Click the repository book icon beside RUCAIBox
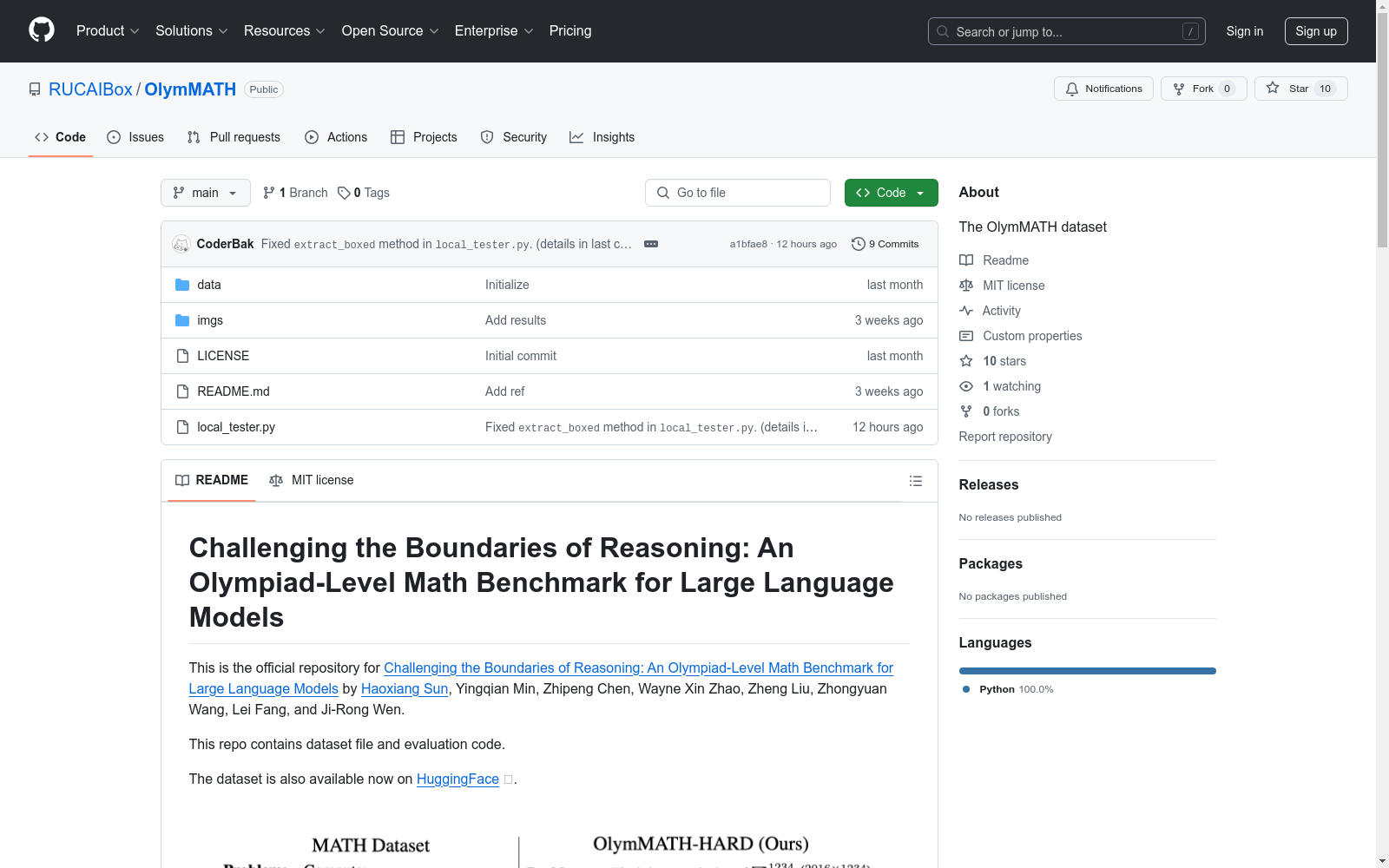The height and width of the screenshot is (868, 1389). click(x=35, y=89)
